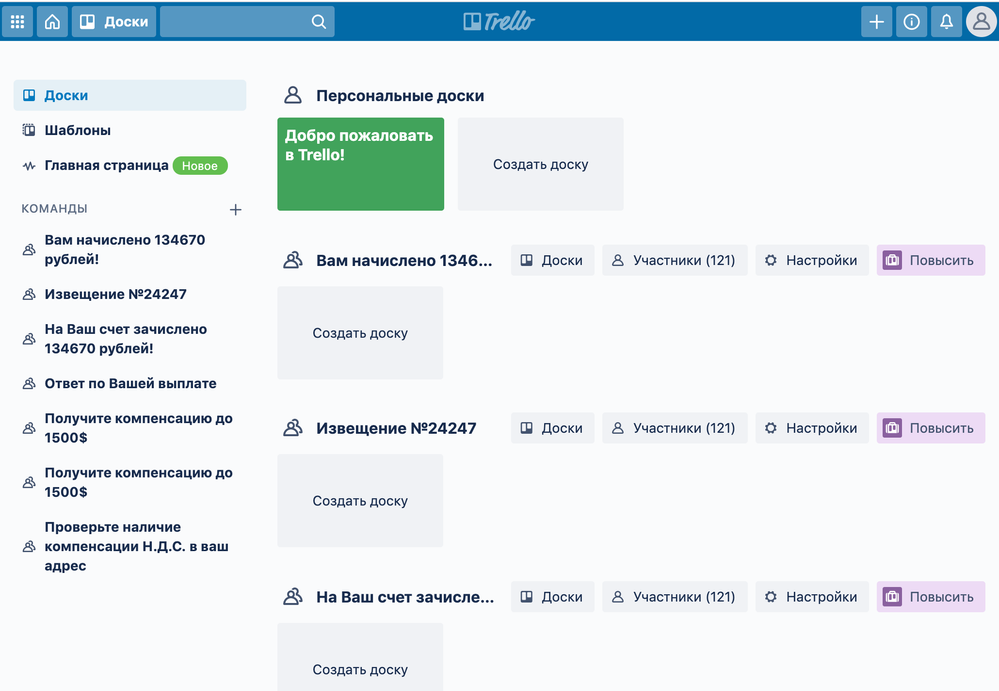
Task: Click the На Ваш счет зачисле... team heading
Action: [x=405, y=597]
